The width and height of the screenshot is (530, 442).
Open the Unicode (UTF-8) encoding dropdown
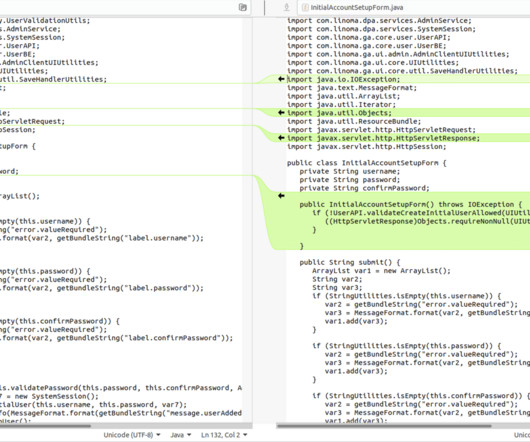(132, 435)
